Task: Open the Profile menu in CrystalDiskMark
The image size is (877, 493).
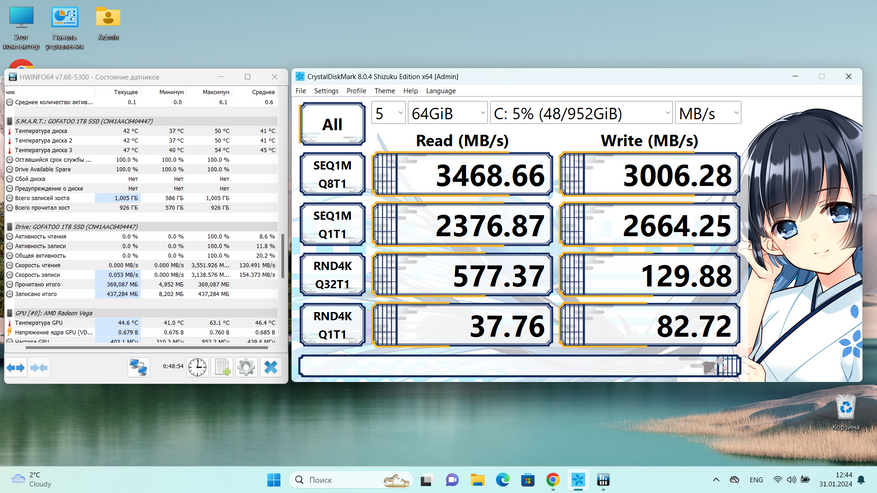Action: tap(356, 91)
